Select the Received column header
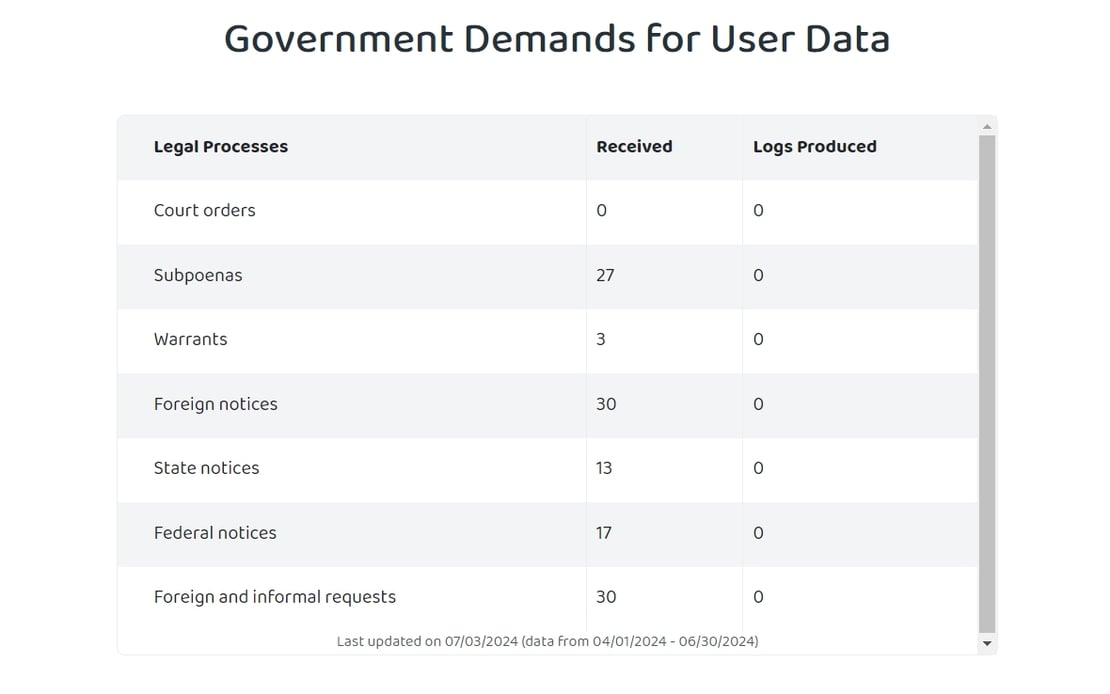The height and width of the screenshot is (694, 1110). (634, 147)
